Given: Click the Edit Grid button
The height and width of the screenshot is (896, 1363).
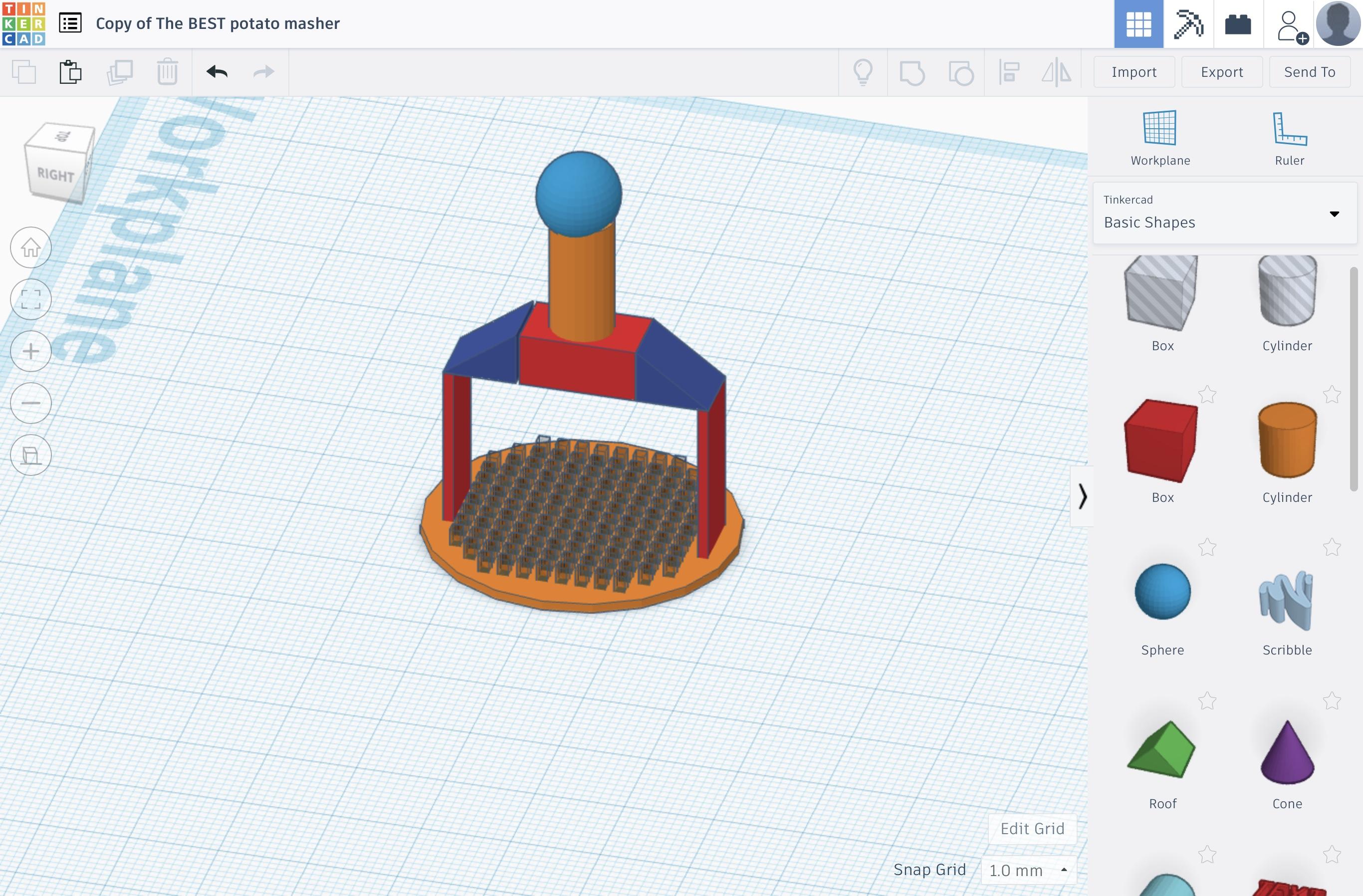Looking at the screenshot, I should 1032,829.
